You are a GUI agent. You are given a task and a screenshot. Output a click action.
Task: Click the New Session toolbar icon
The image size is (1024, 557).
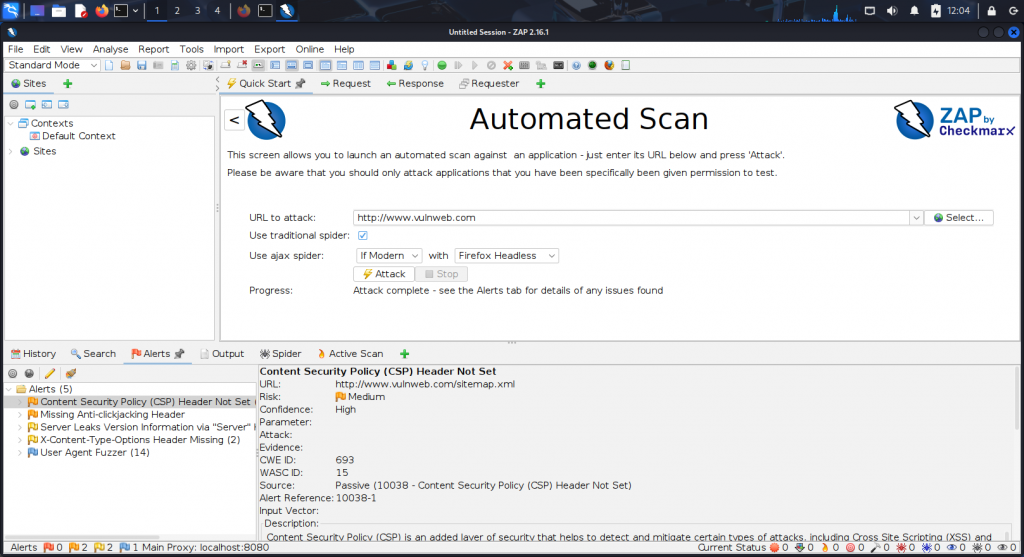[109, 65]
